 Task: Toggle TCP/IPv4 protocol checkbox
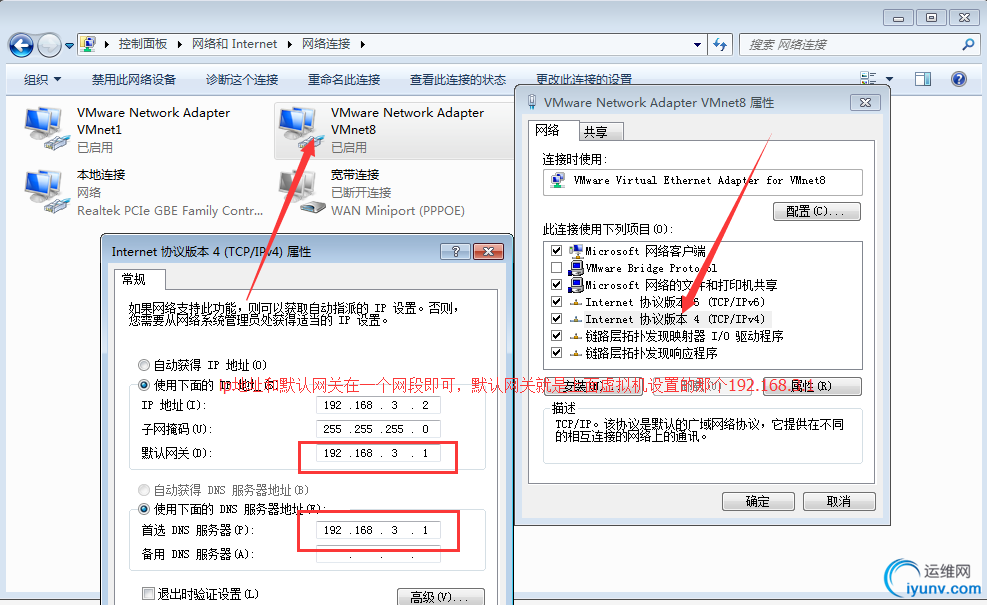click(556, 319)
